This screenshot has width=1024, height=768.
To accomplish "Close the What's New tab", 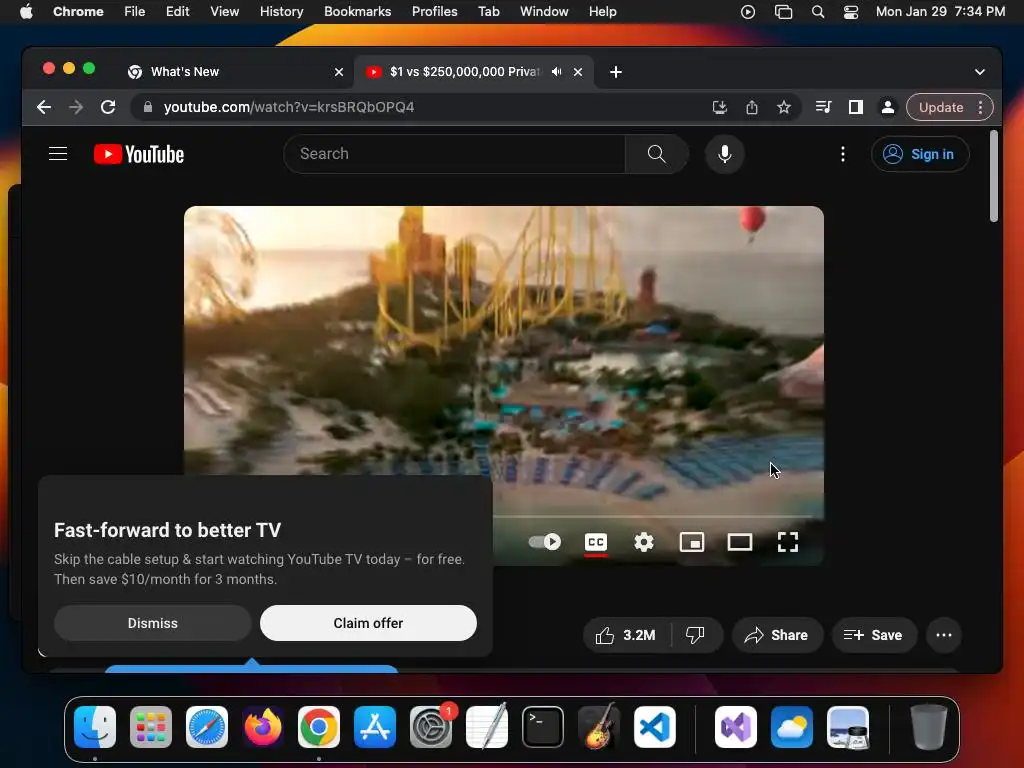I will pyautogui.click(x=339, y=72).
